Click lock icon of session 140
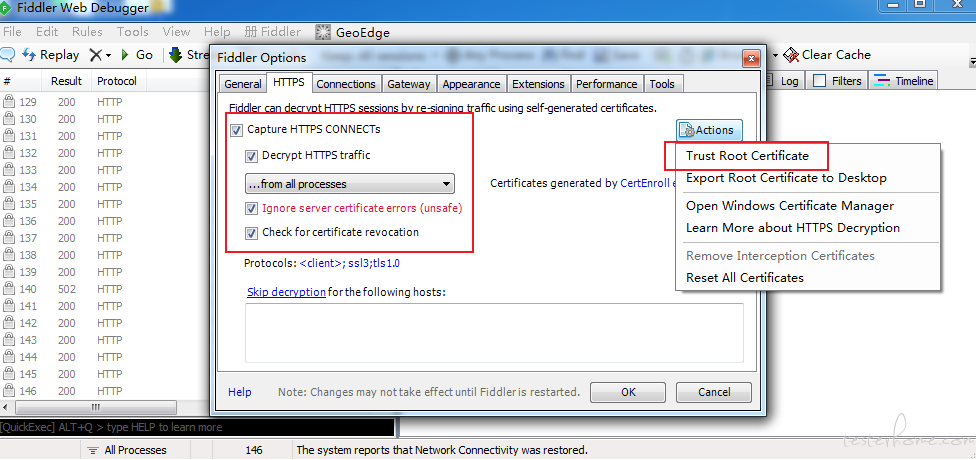The width and height of the screenshot is (976, 460). click(x=9, y=289)
